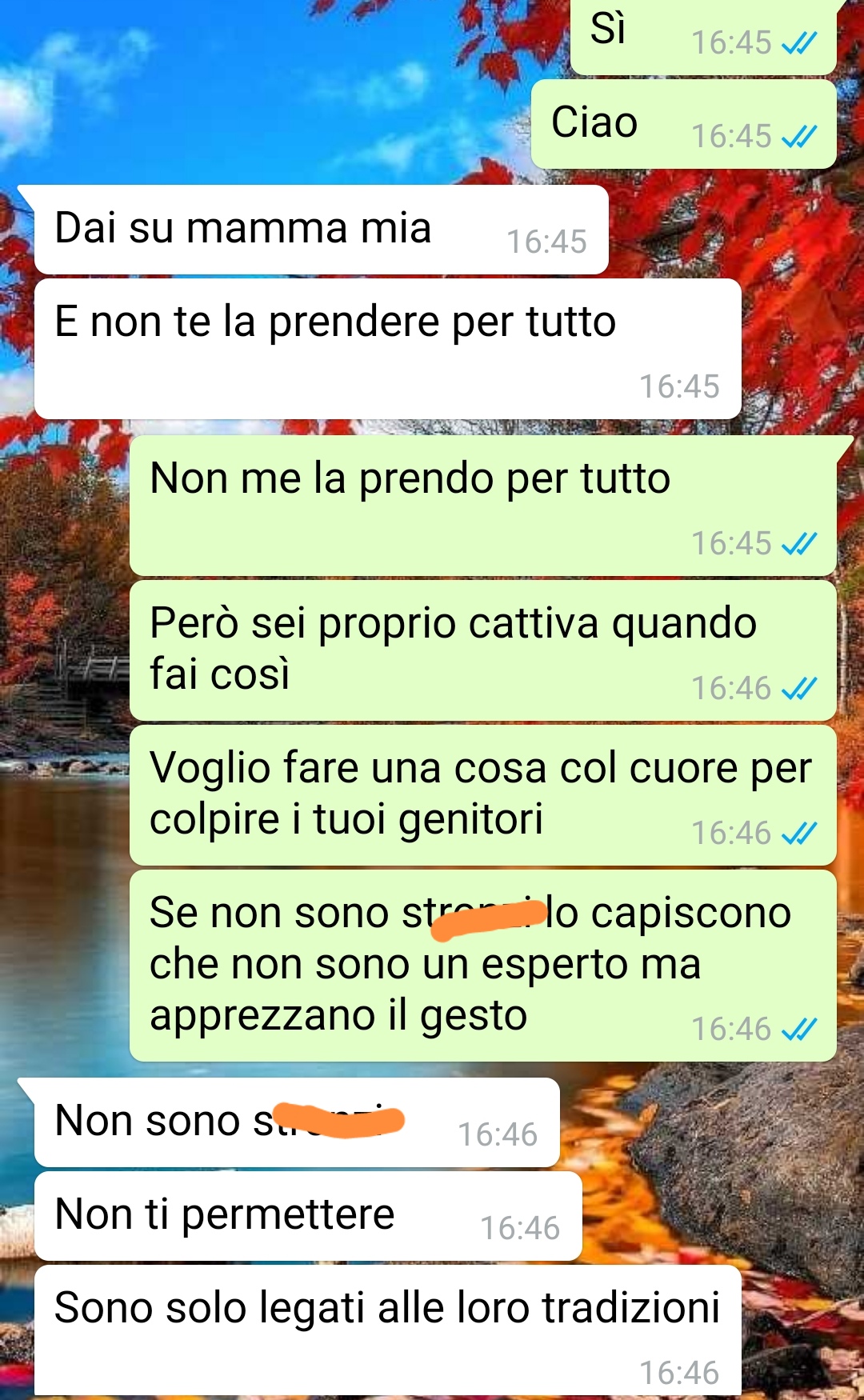Select the 'Voglio fare una cosa col cuore' message

point(483,795)
